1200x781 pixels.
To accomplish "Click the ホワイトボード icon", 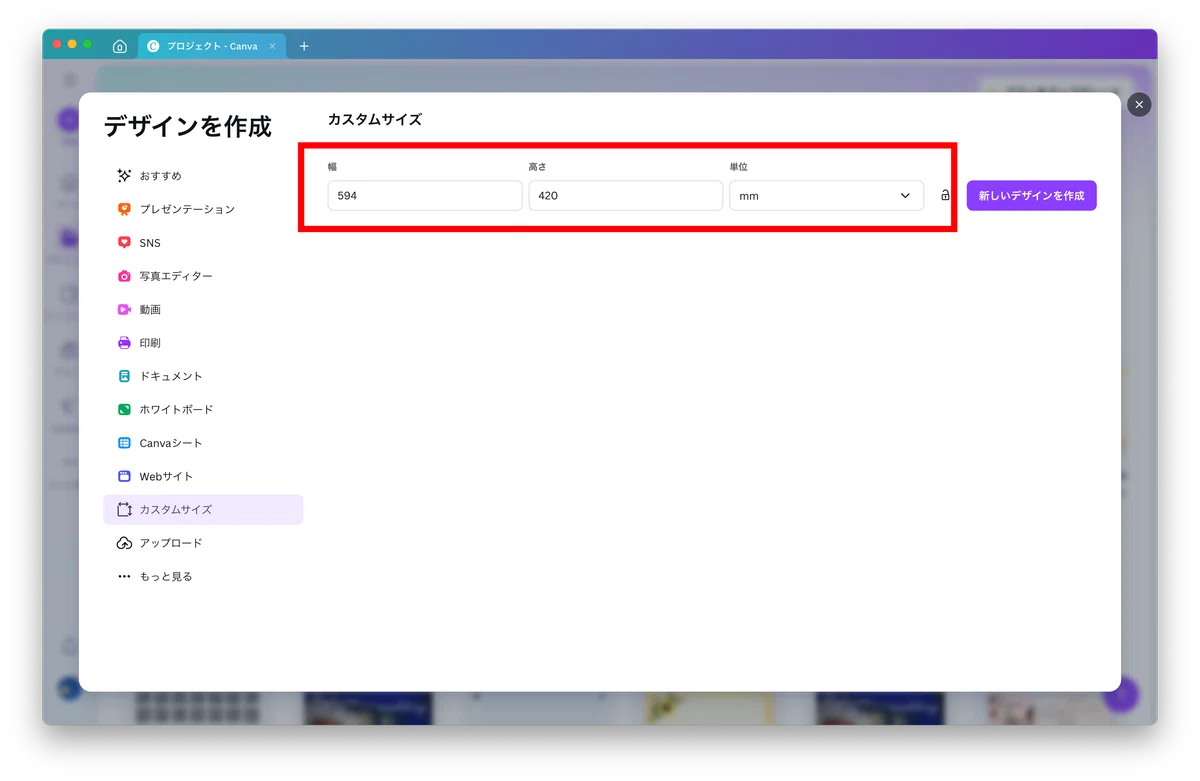I will [x=124, y=410].
